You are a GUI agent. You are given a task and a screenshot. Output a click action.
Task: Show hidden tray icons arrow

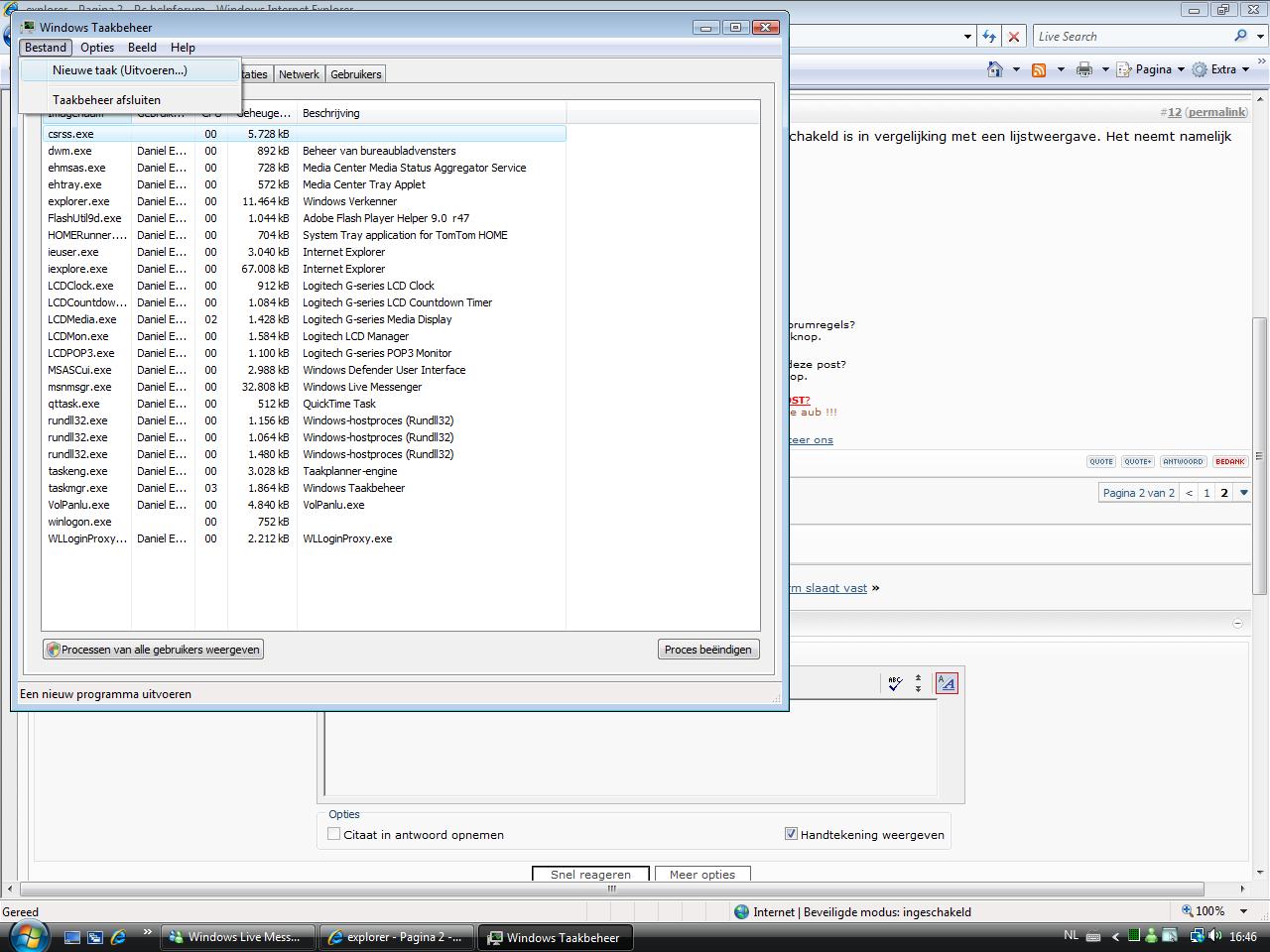(x=1115, y=936)
